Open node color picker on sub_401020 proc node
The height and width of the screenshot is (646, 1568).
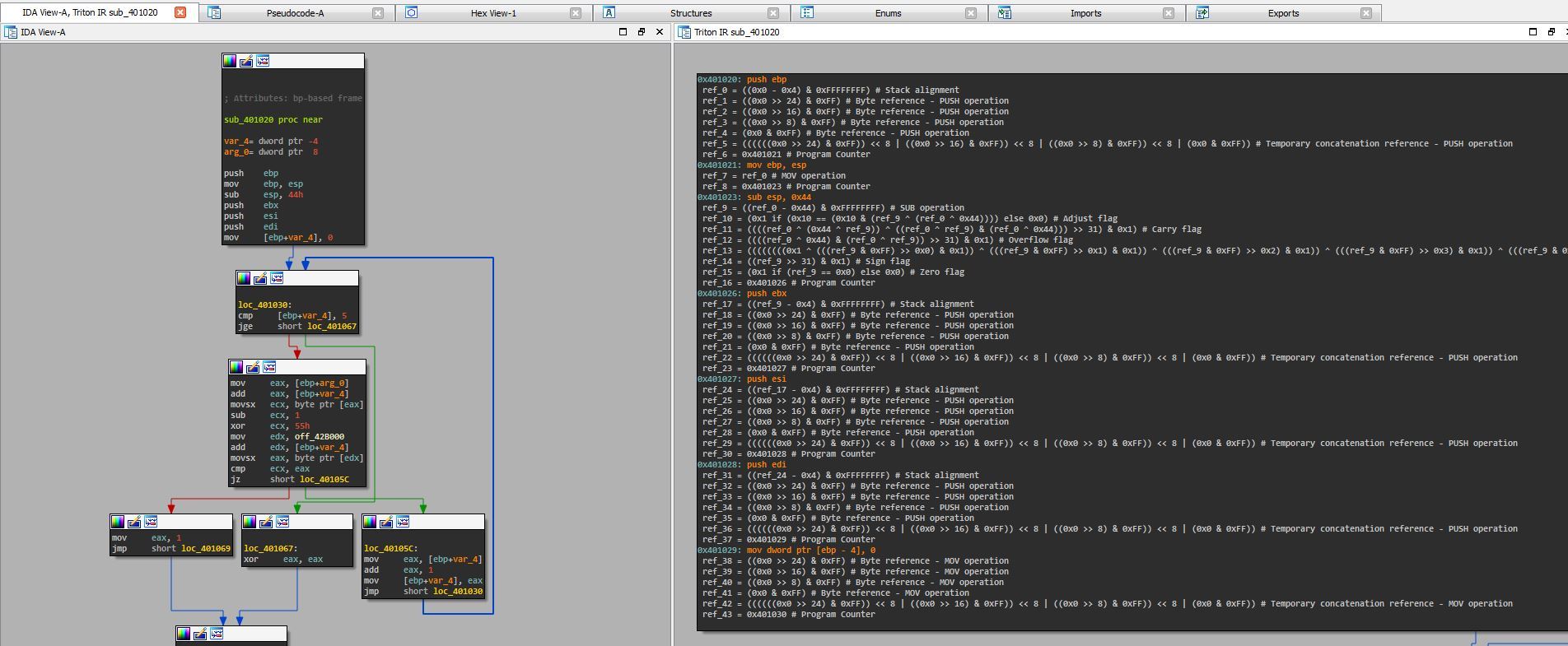click(230, 61)
